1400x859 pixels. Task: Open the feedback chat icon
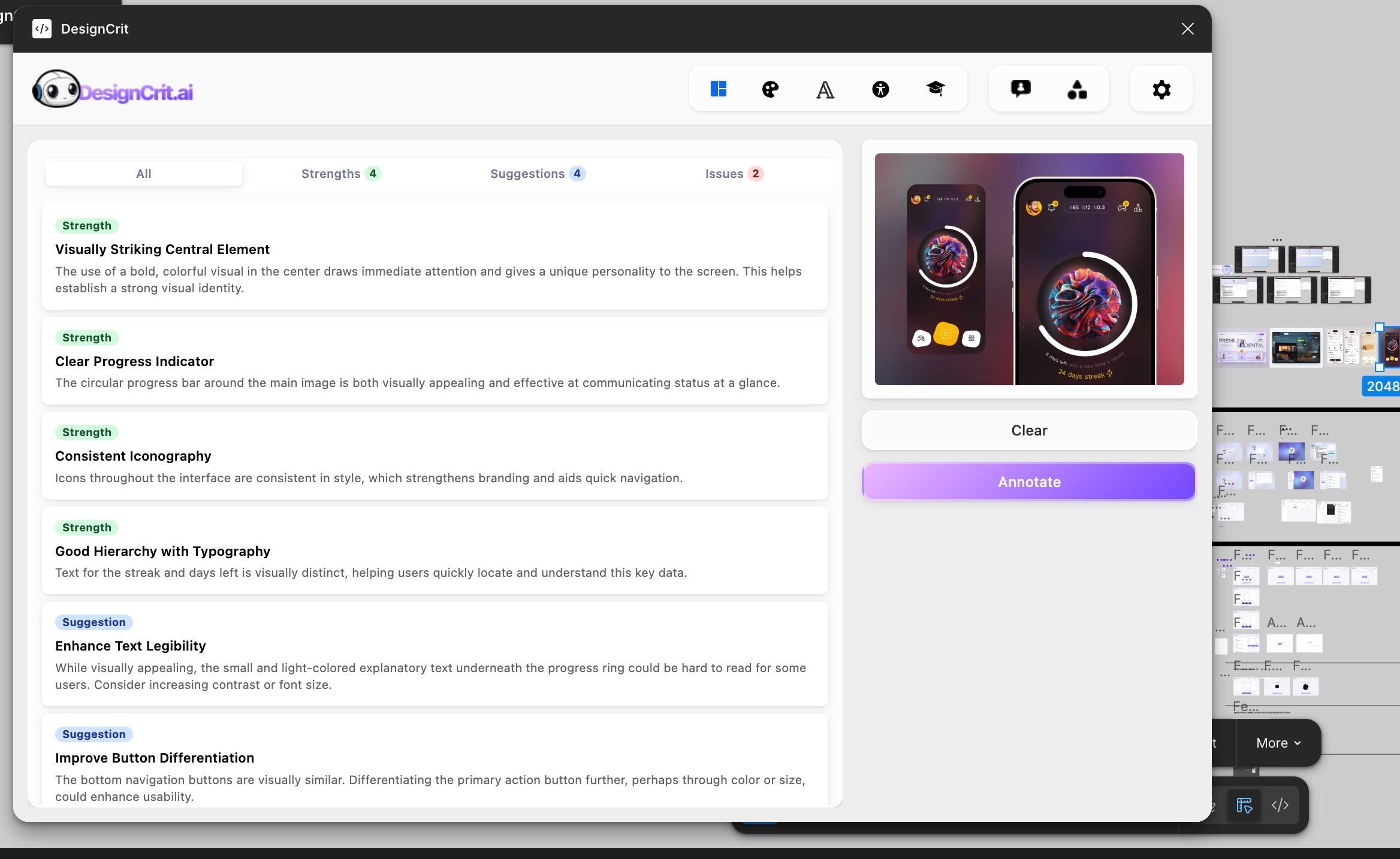(1021, 89)
